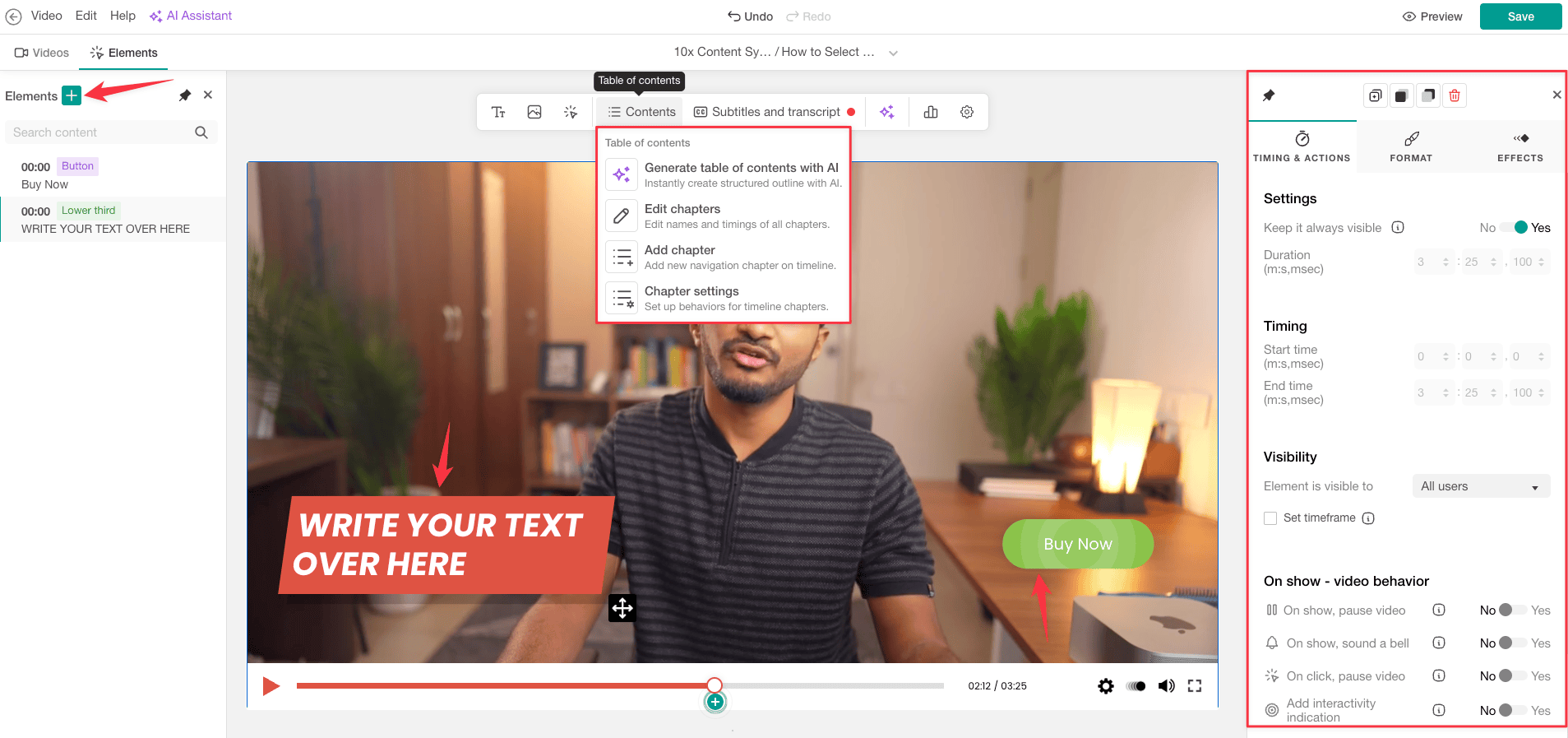Screen dimensions: 1568x738
Task: Adjust Start time minutes stepper
Action: click(1445, 356)
